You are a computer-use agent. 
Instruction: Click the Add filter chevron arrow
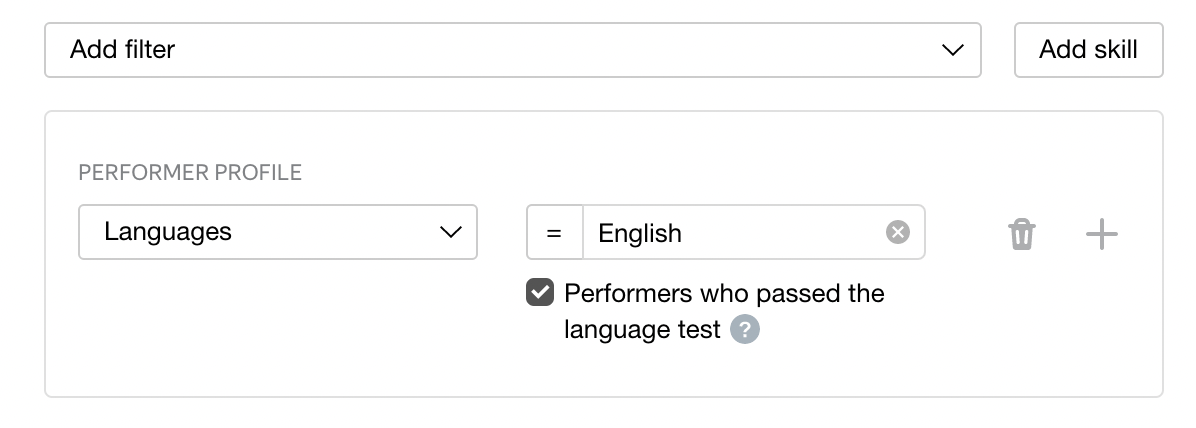point(953,50)
